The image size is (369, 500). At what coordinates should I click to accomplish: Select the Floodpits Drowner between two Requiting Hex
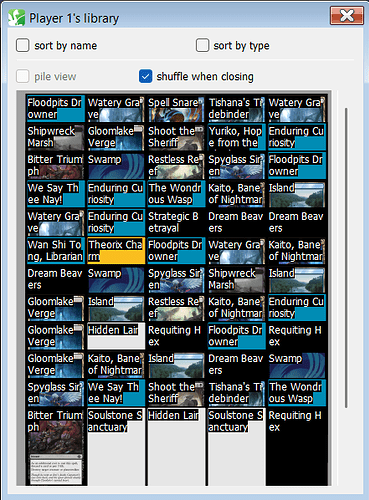pyautogui.click(x=236, y=336)
